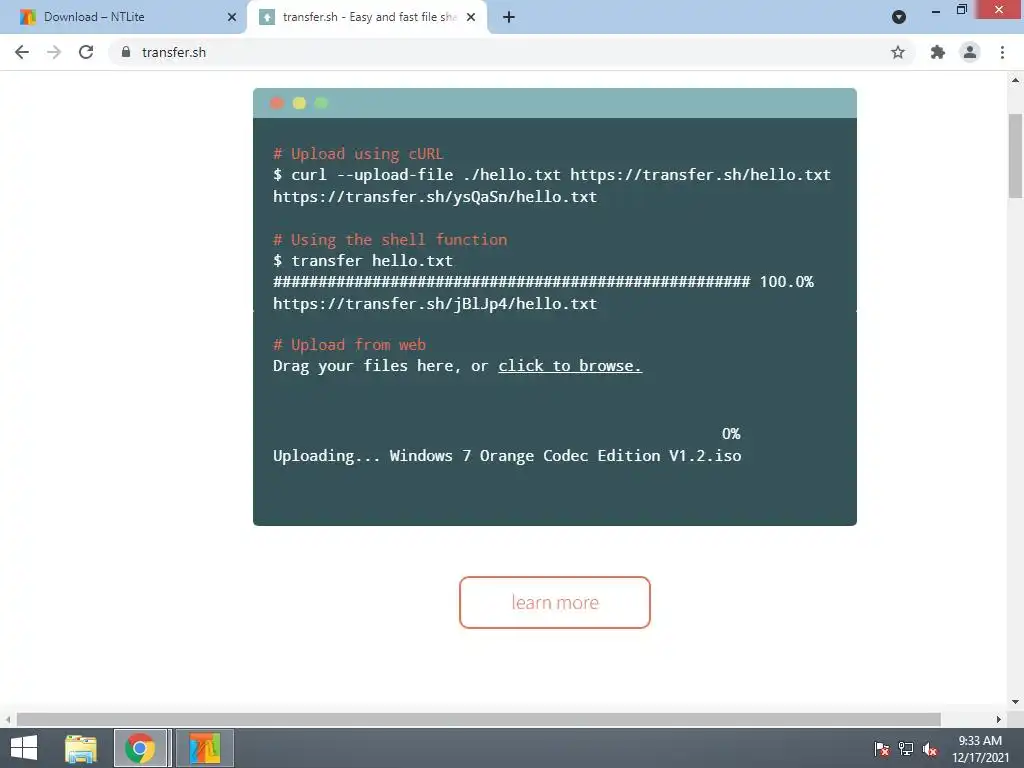The height and width of the screenshot is (768, 1024).
Task: Open the Action Center flag tray icon
Action: coord(882,748)
